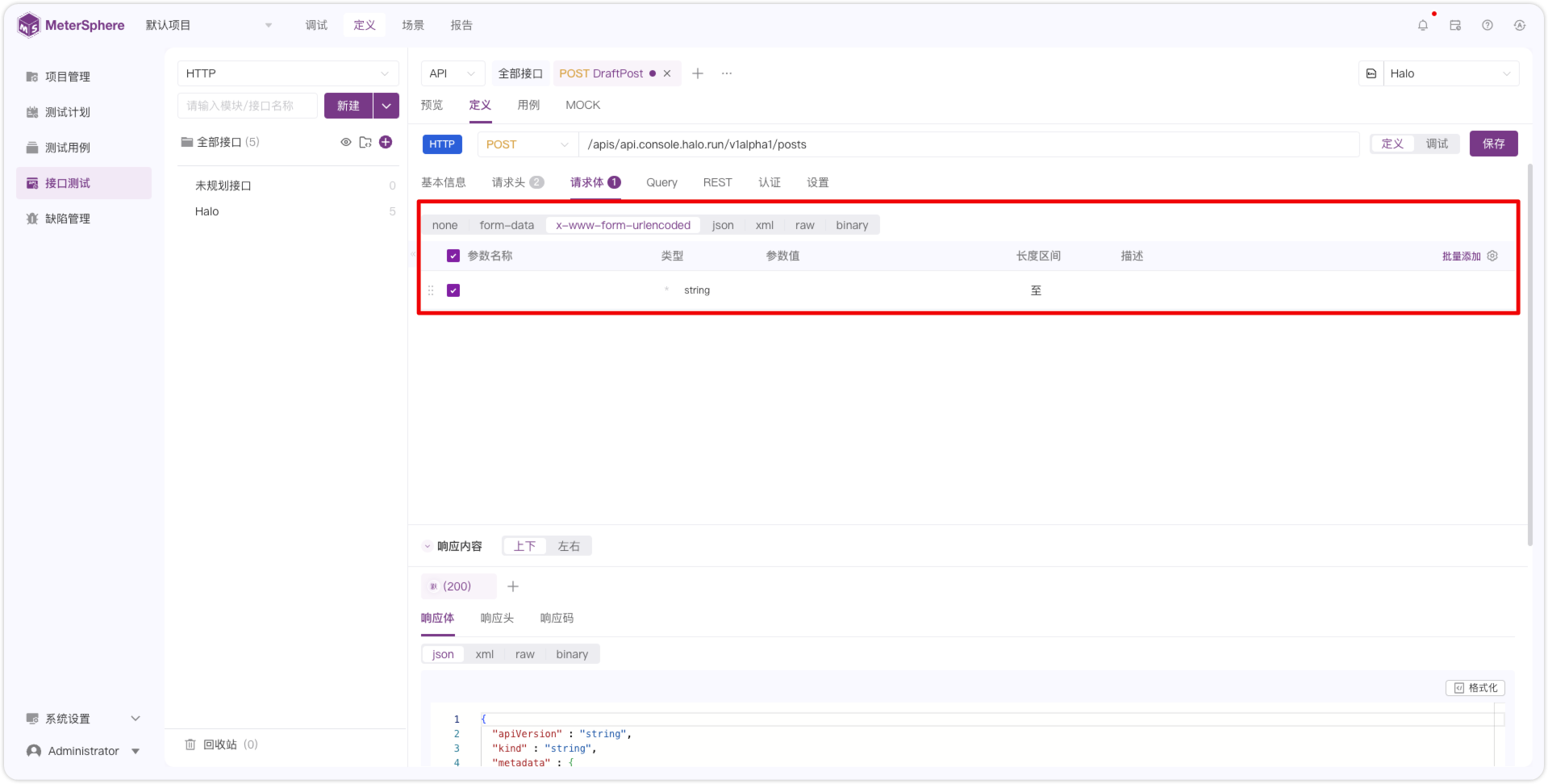This screenshot has height=784, width=1548.
Task: Open 缺陷管理 in the sidebar
Action: (68, 219)
